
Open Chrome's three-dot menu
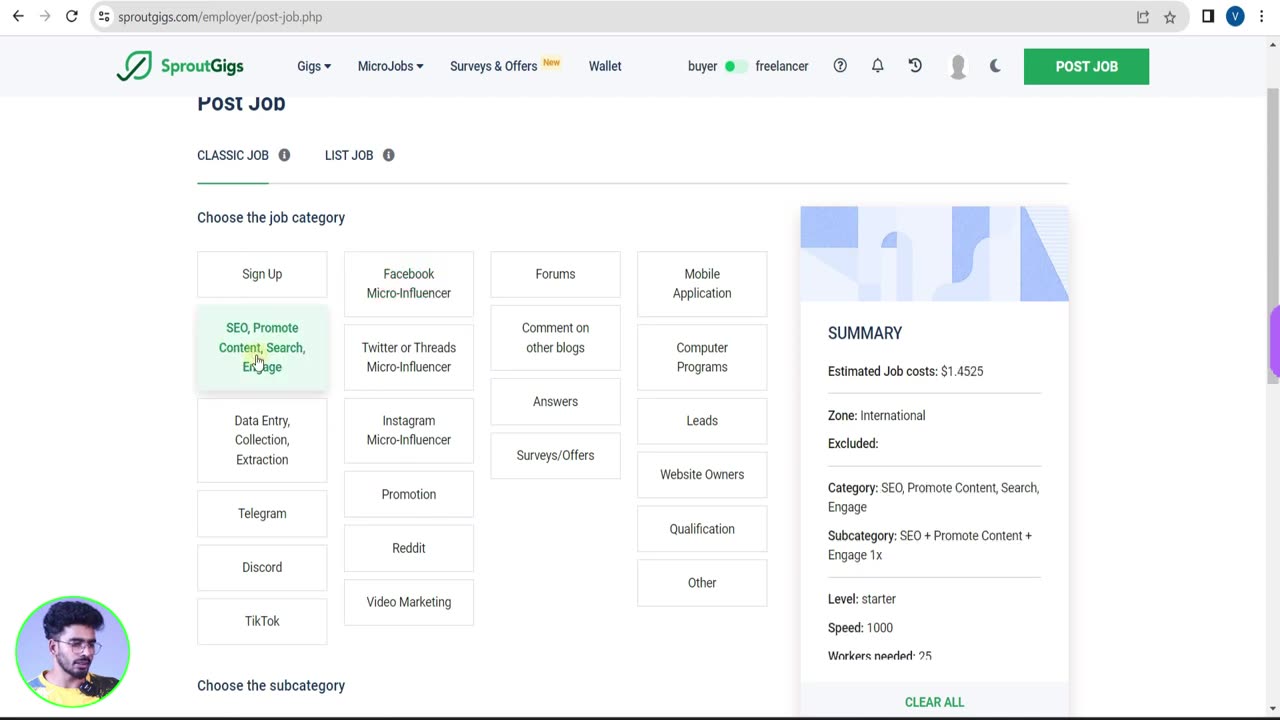1261,17
